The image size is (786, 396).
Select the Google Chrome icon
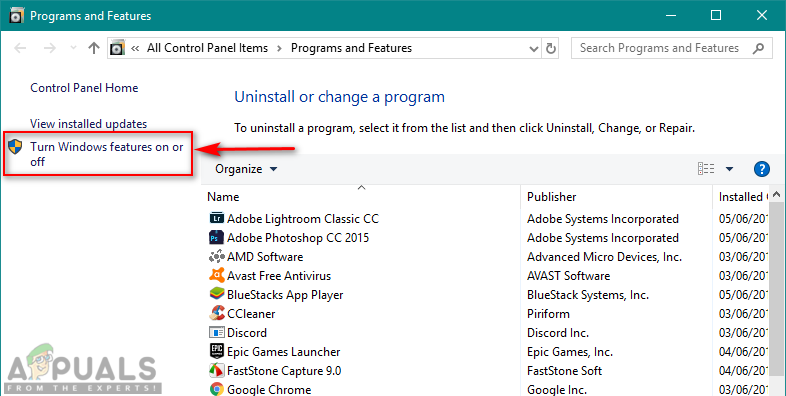pos(216,389)
